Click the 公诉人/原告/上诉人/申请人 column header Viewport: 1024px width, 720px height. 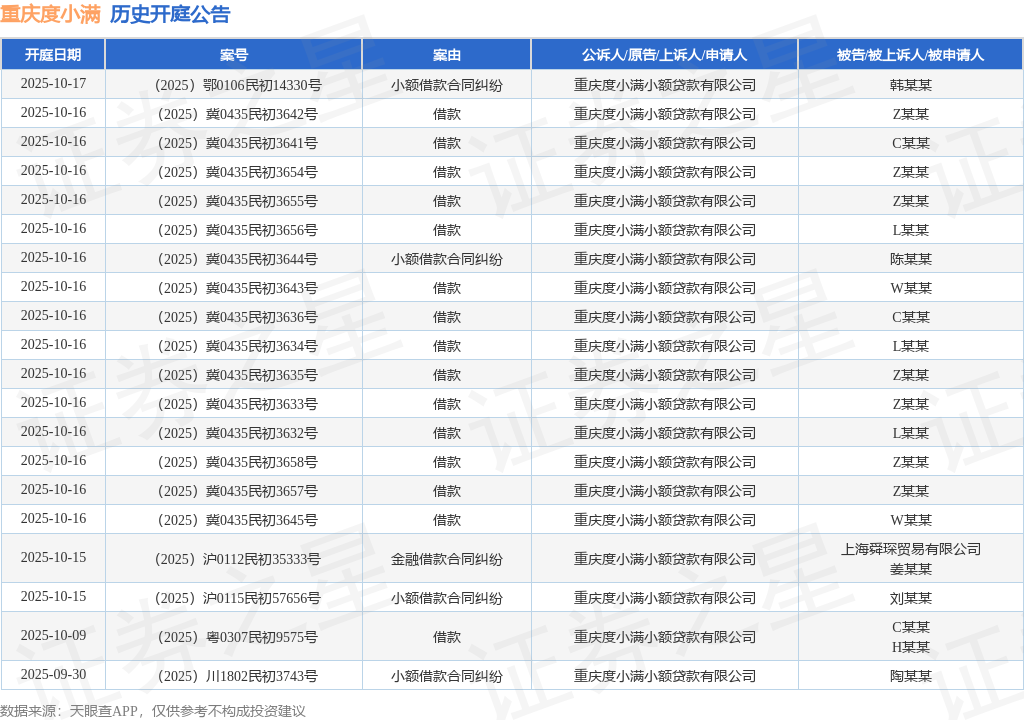point(664,55)
